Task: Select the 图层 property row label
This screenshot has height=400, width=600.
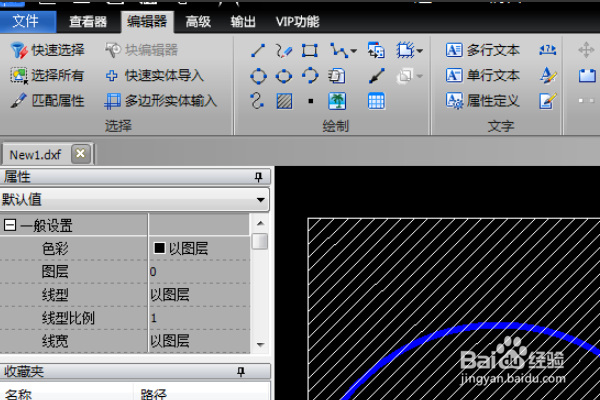Action: click(x=55, y=272)
